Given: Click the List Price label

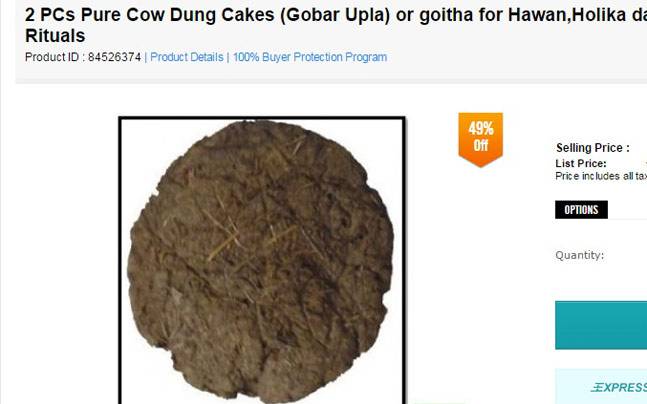Looking at the screenshot, I should pos(581,163).
